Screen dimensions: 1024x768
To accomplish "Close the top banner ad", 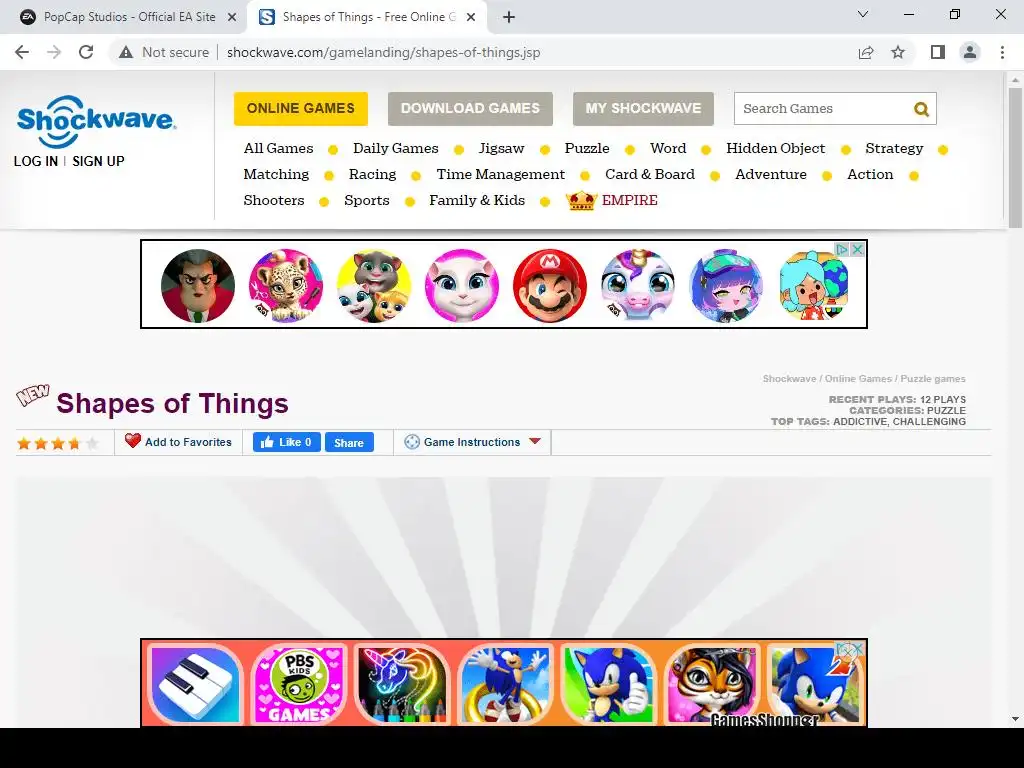I will point(857,249).
